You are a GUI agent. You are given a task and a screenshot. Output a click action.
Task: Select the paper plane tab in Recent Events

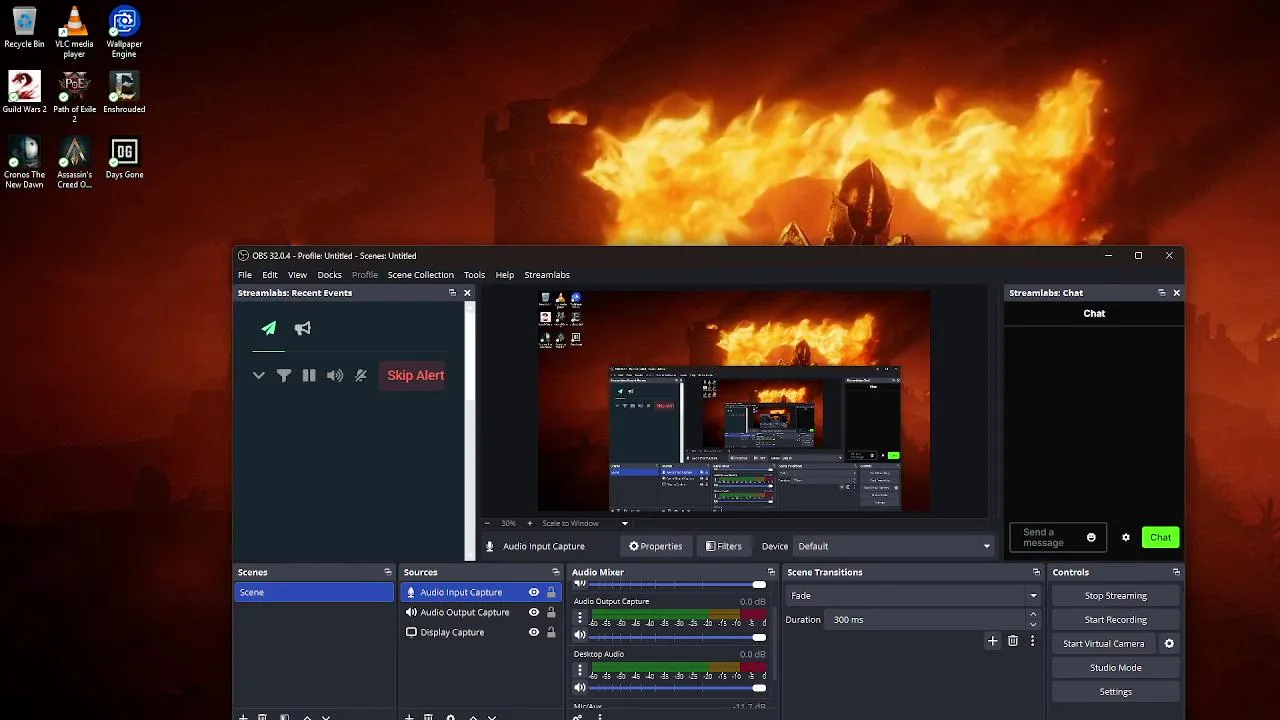pos(268,328)
